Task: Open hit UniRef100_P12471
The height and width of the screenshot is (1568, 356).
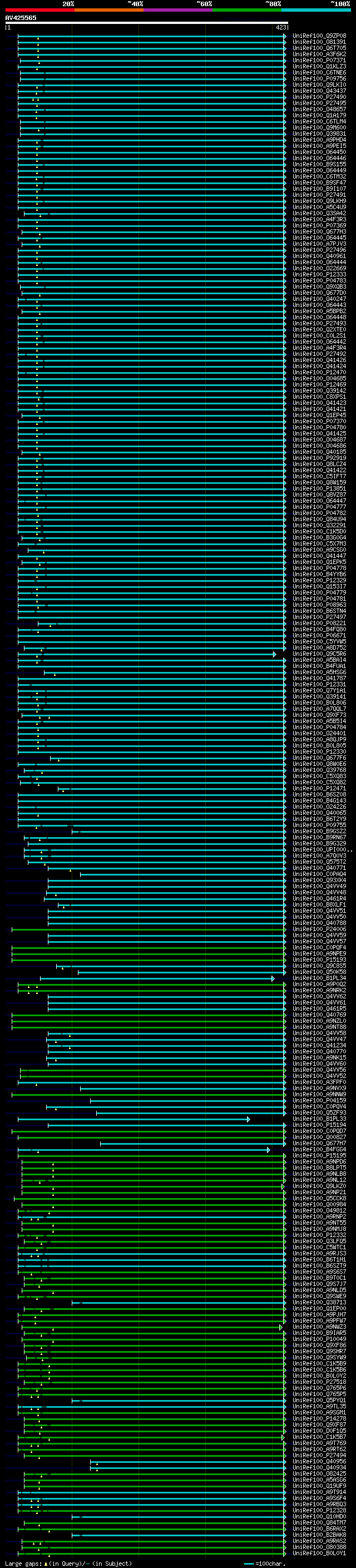Action: [319, 788]
